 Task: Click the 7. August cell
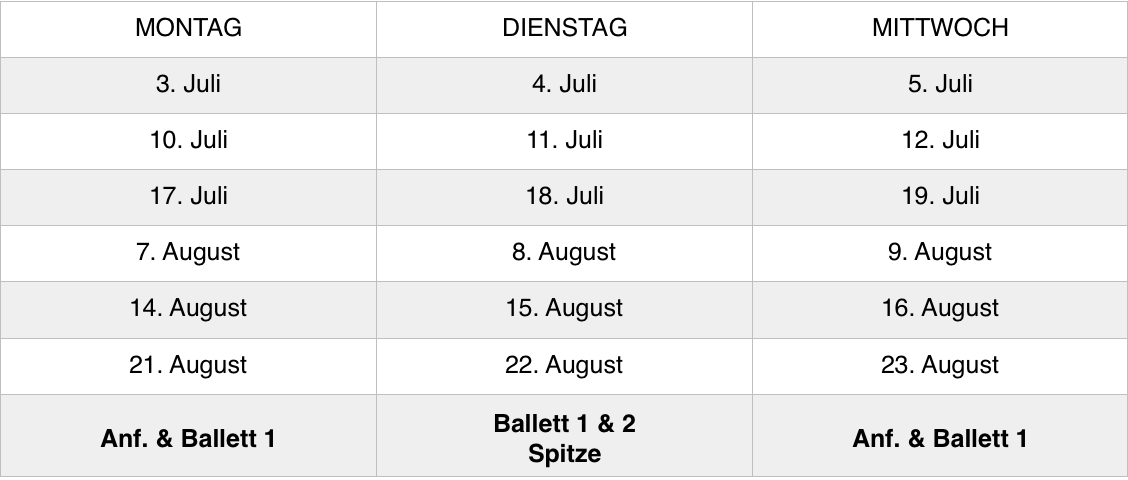coord(188,253)
